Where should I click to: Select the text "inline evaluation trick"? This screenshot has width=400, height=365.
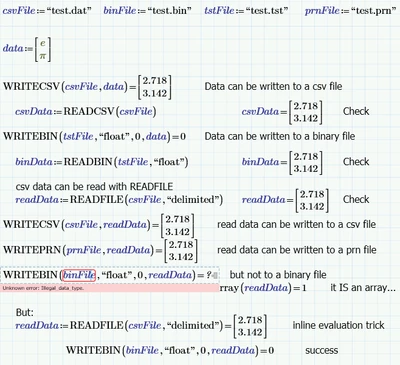[x=338, y=325]
